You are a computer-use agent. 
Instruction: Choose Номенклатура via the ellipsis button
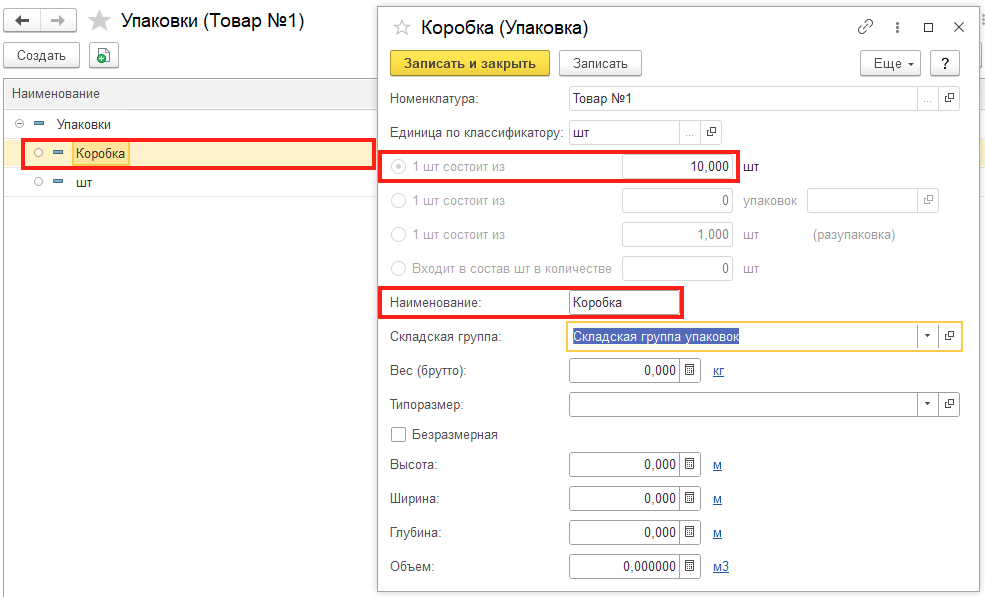[927, 98]
